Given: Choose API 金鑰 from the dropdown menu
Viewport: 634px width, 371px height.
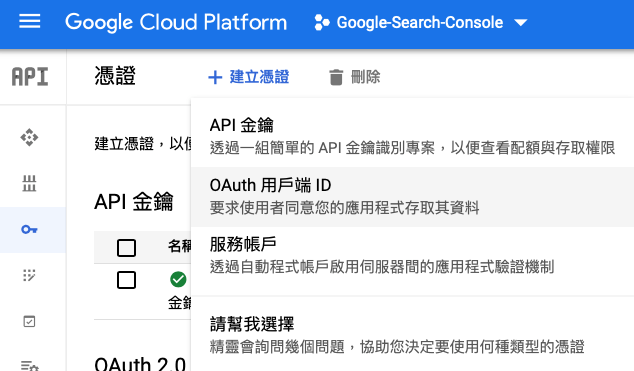Looking at the screenshot, I should 412,136.
